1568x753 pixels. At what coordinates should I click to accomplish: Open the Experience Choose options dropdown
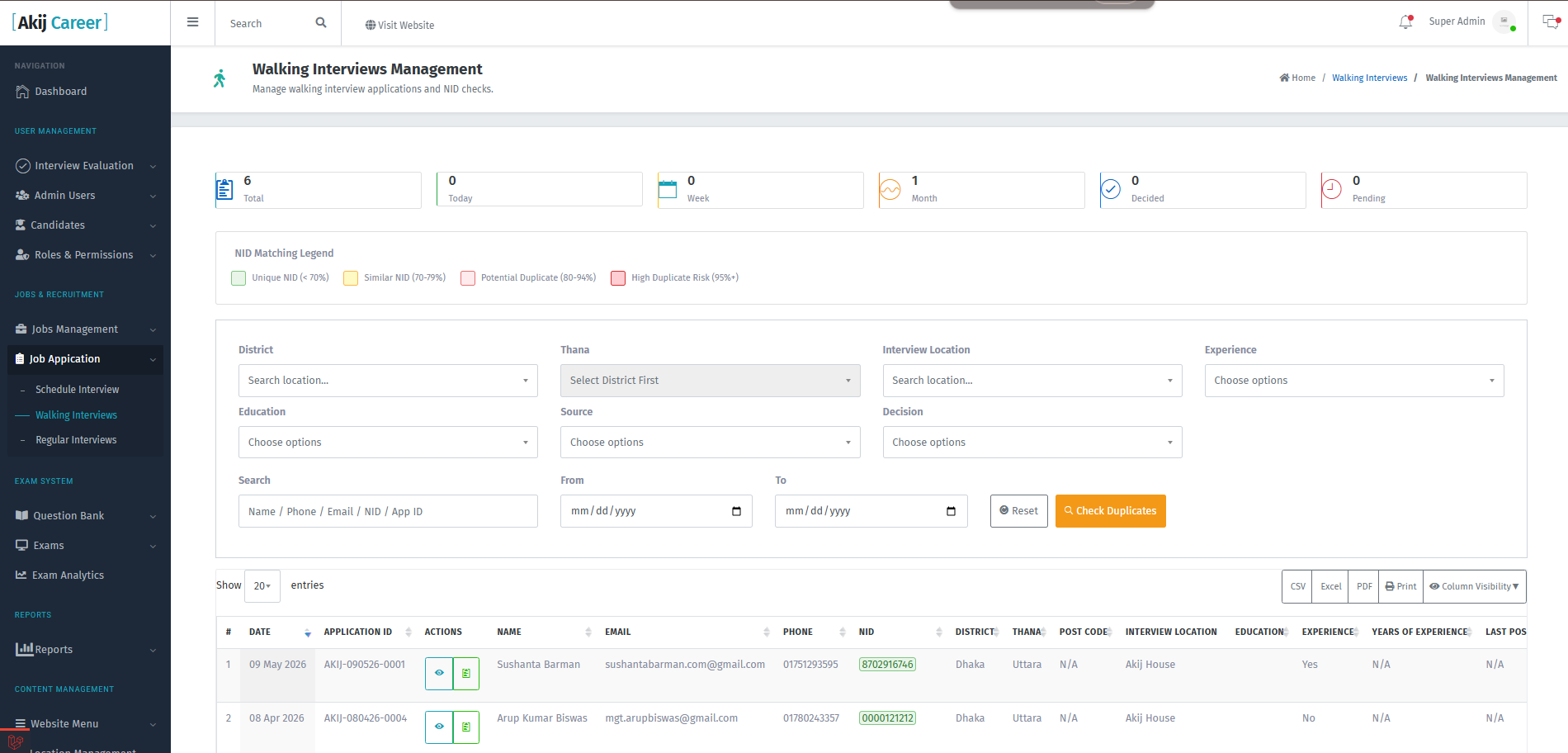click(x=1354, y=381)
